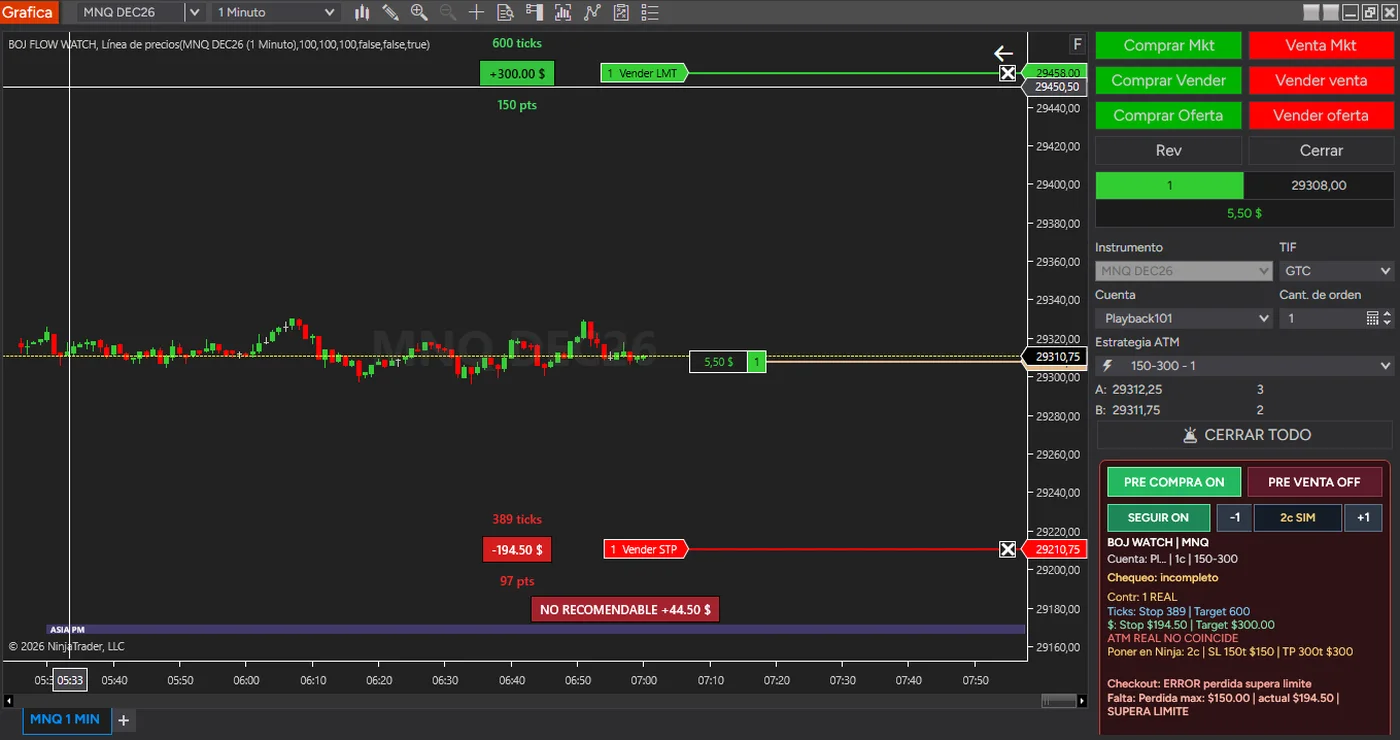Toggle SEGUIR ON
This screenshot has width=1400, height=740.
(1158, 517)
